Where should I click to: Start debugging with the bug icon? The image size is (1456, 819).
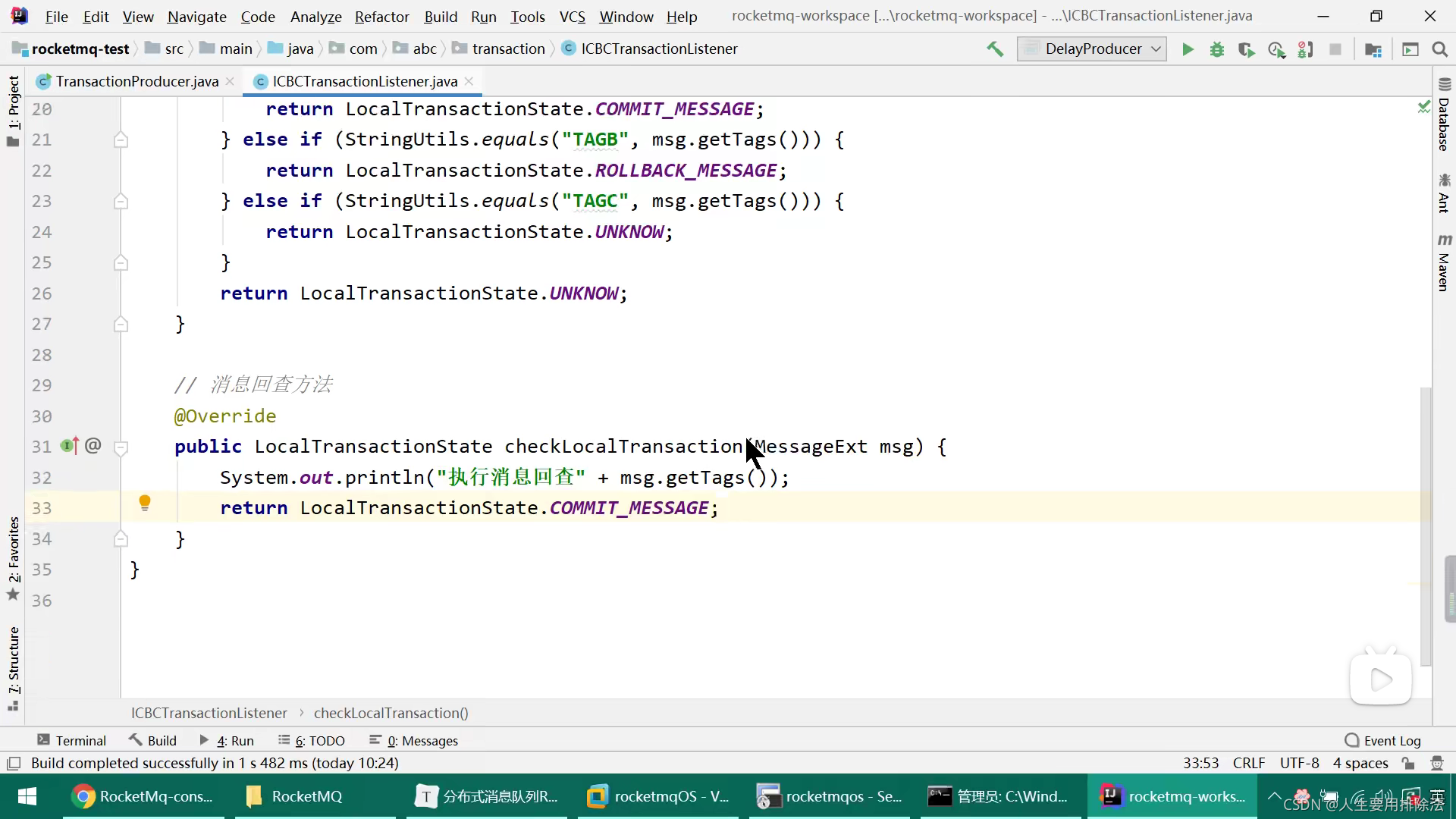coord(1217,49)
